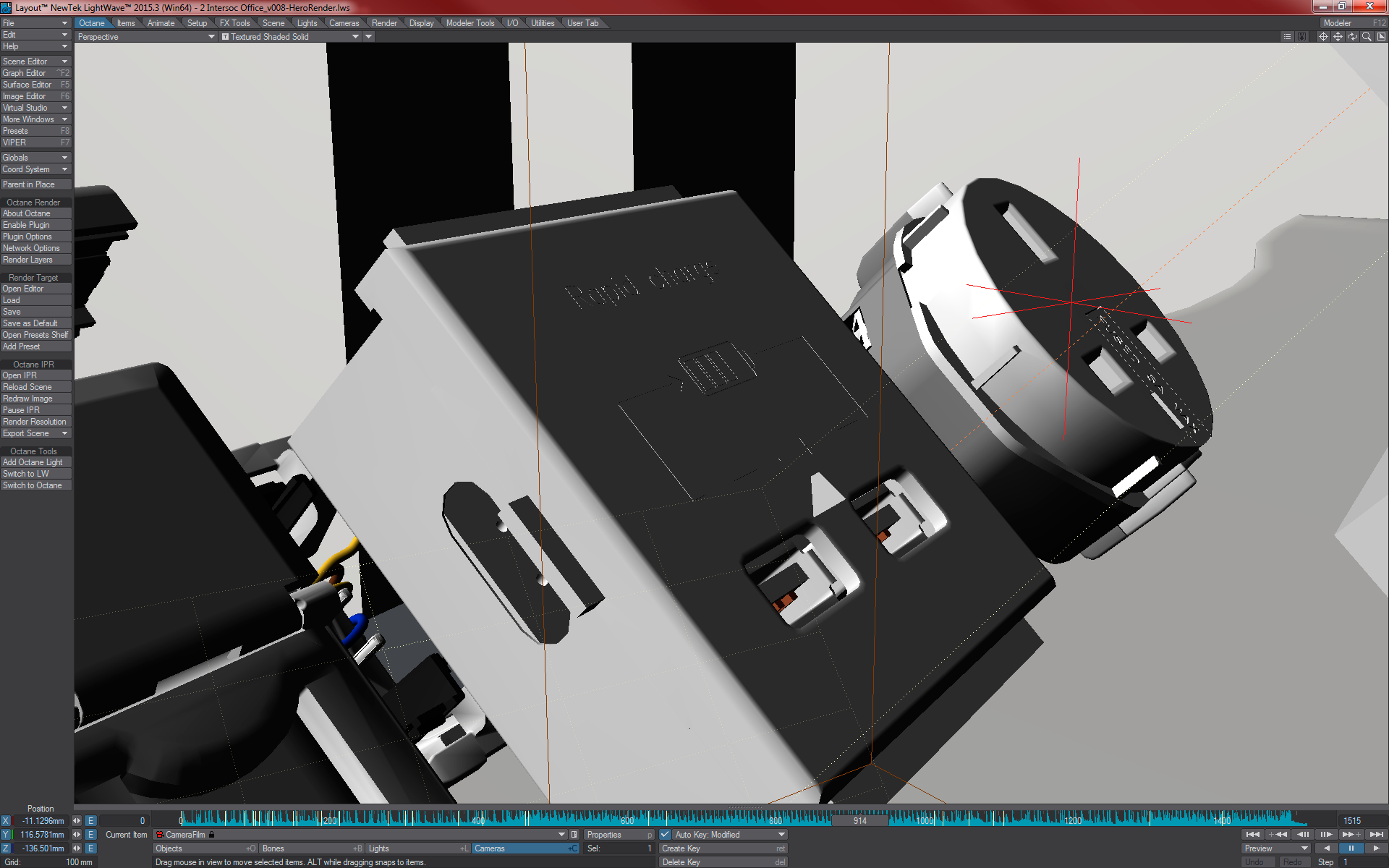This screenshot has height=868, width=1389.
Task: Click the viewport zoom magnifier icon
Action: point(1367,37)
